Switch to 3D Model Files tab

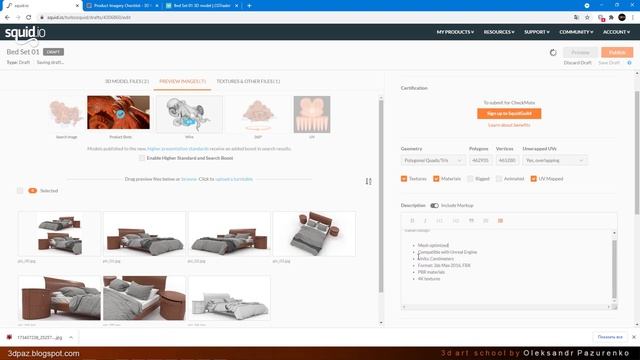pyautogui.click(x=127, y=81)
